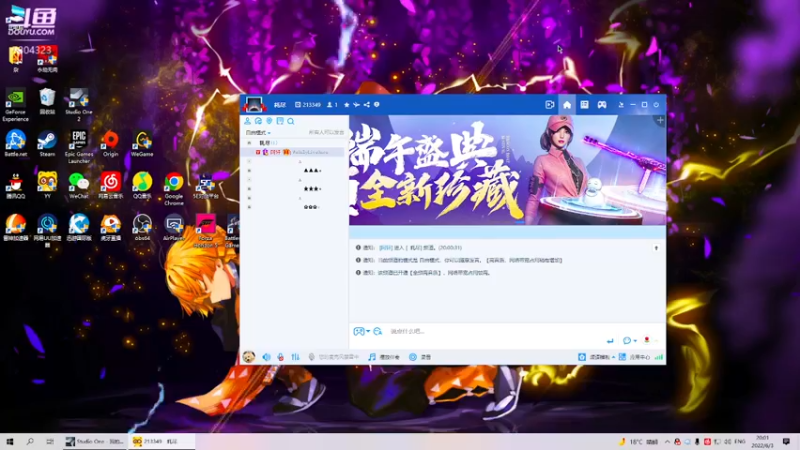Image resolution: width=800 pixels, height=450 pixels.
Task: Open AirPlayer desktop shortcut
Action: pos(173,228)
